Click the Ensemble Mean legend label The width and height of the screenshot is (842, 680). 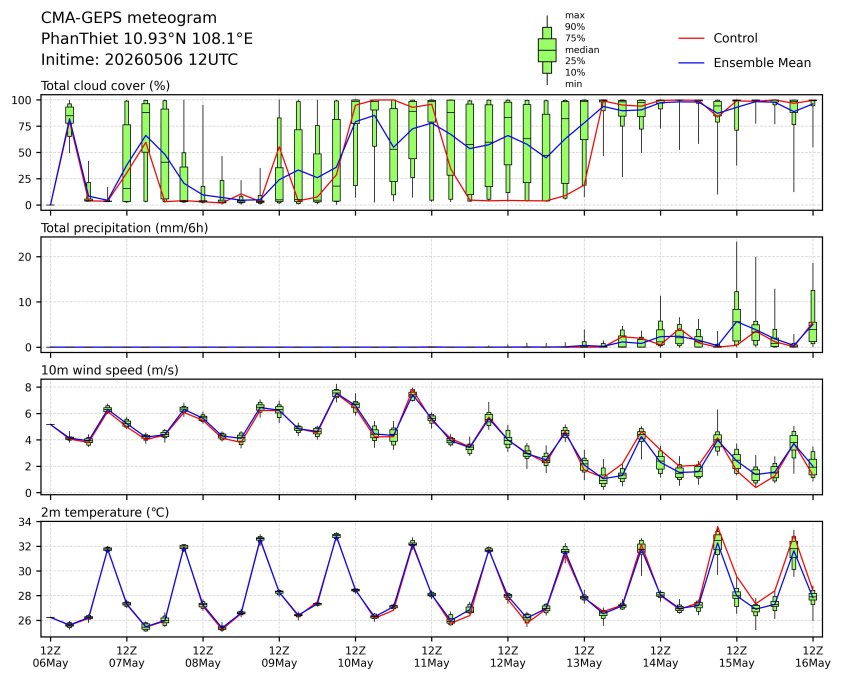click(762, 63)
